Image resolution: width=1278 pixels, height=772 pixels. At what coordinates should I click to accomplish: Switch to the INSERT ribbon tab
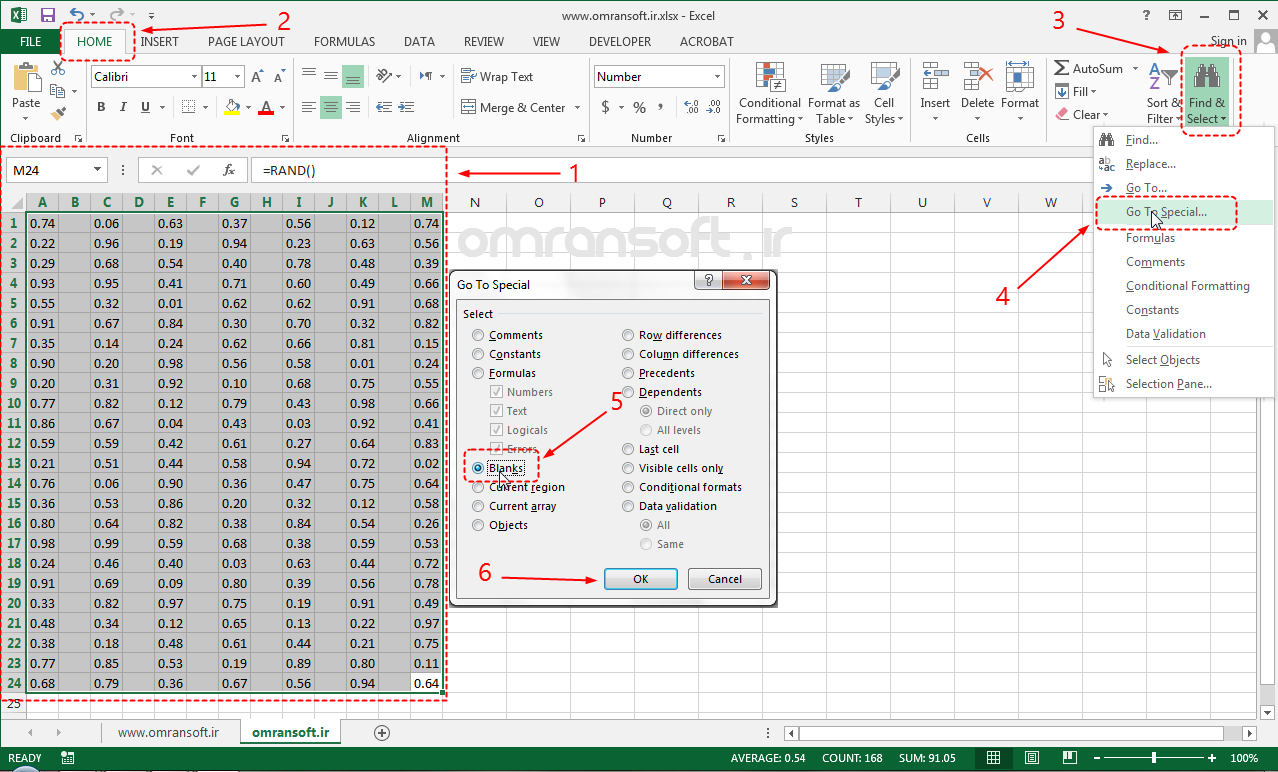pos(160,42)
